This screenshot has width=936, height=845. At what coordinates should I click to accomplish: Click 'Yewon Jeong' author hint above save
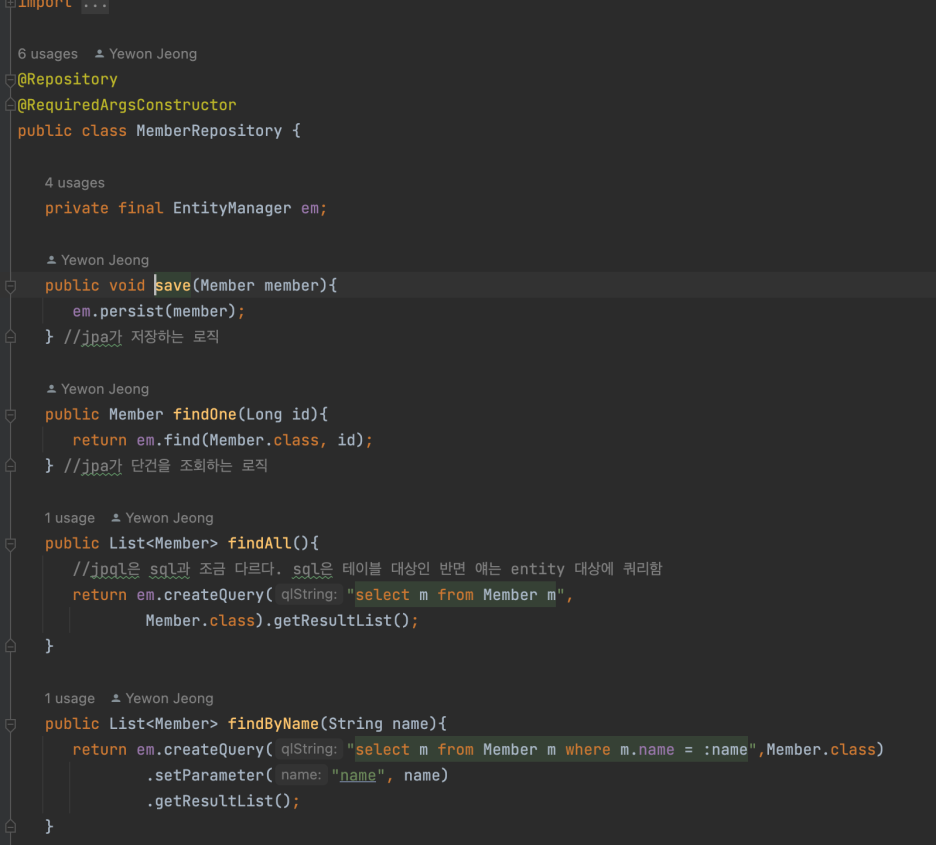pos(105,260)
